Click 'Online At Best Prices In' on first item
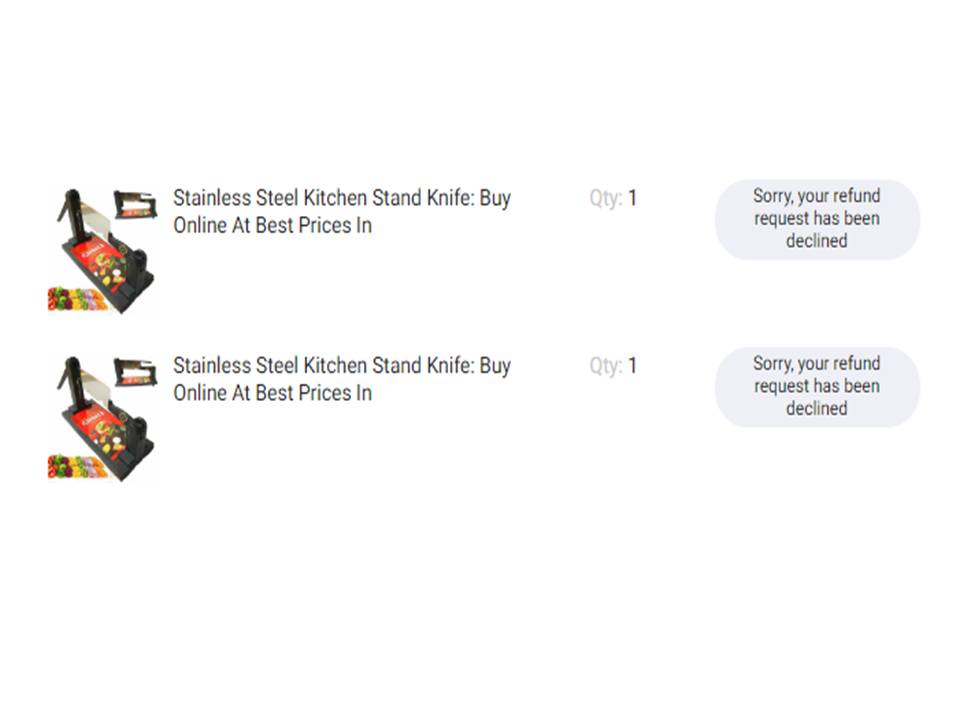 point(272,225)
